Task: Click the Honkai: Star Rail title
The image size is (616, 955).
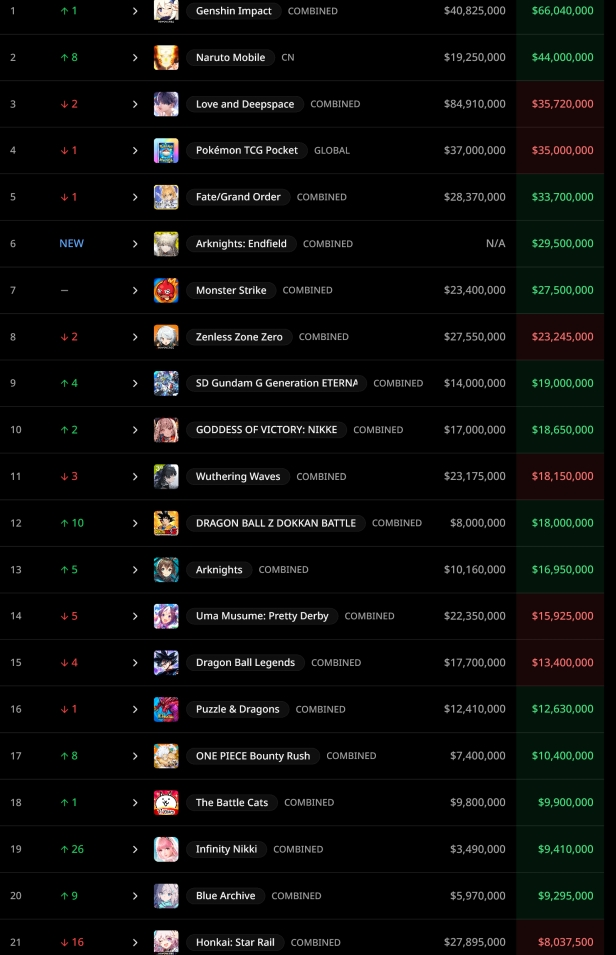Action: (x=235, y=942)
